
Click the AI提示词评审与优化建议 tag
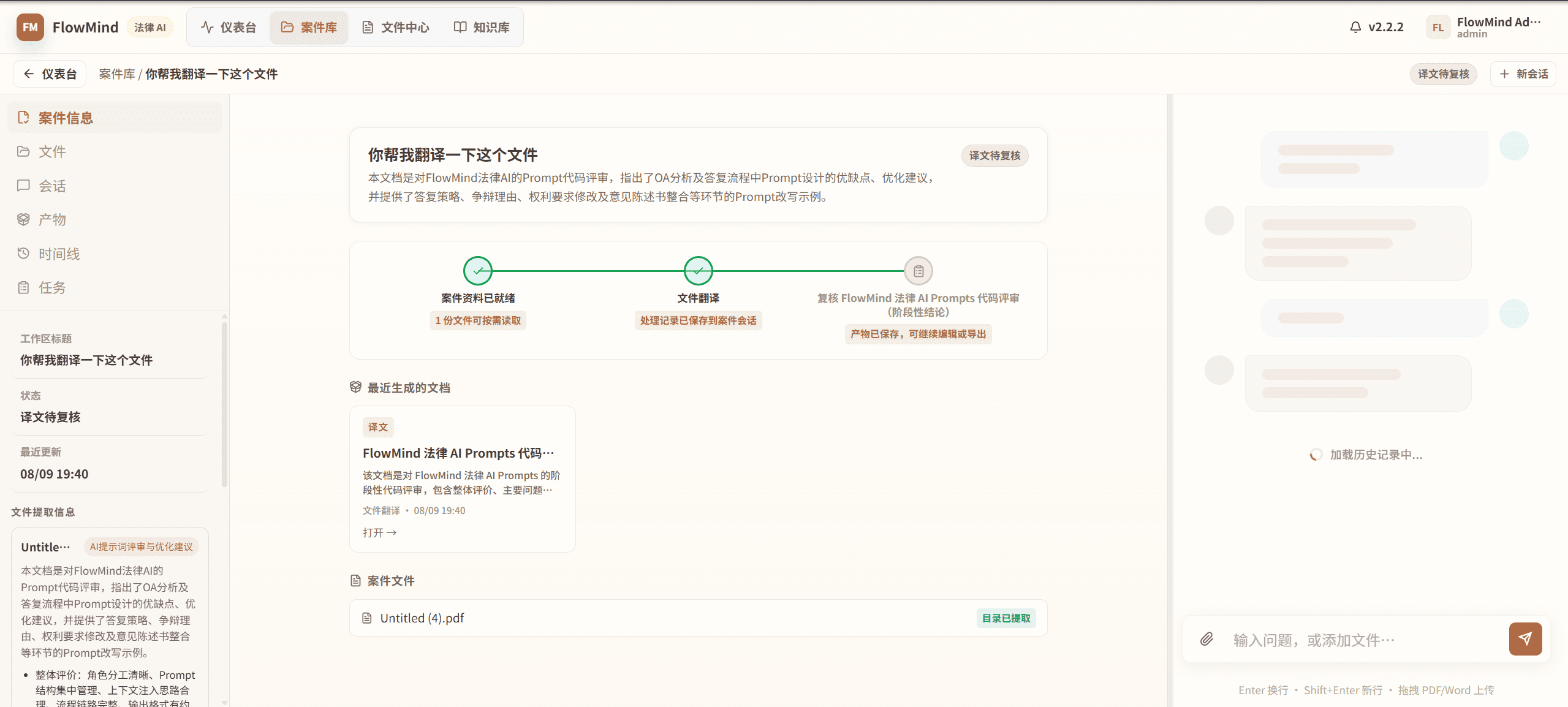[x=141, y=546]
